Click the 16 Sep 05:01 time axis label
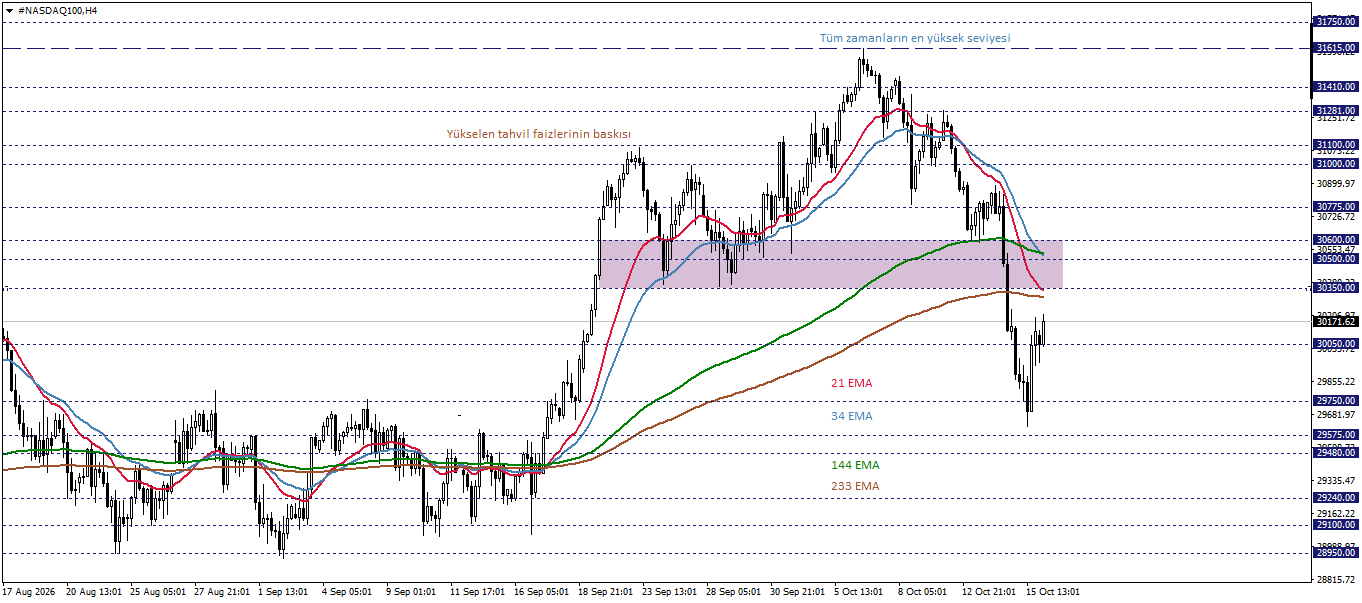The image size is (1362, 603). click(541, 592)
